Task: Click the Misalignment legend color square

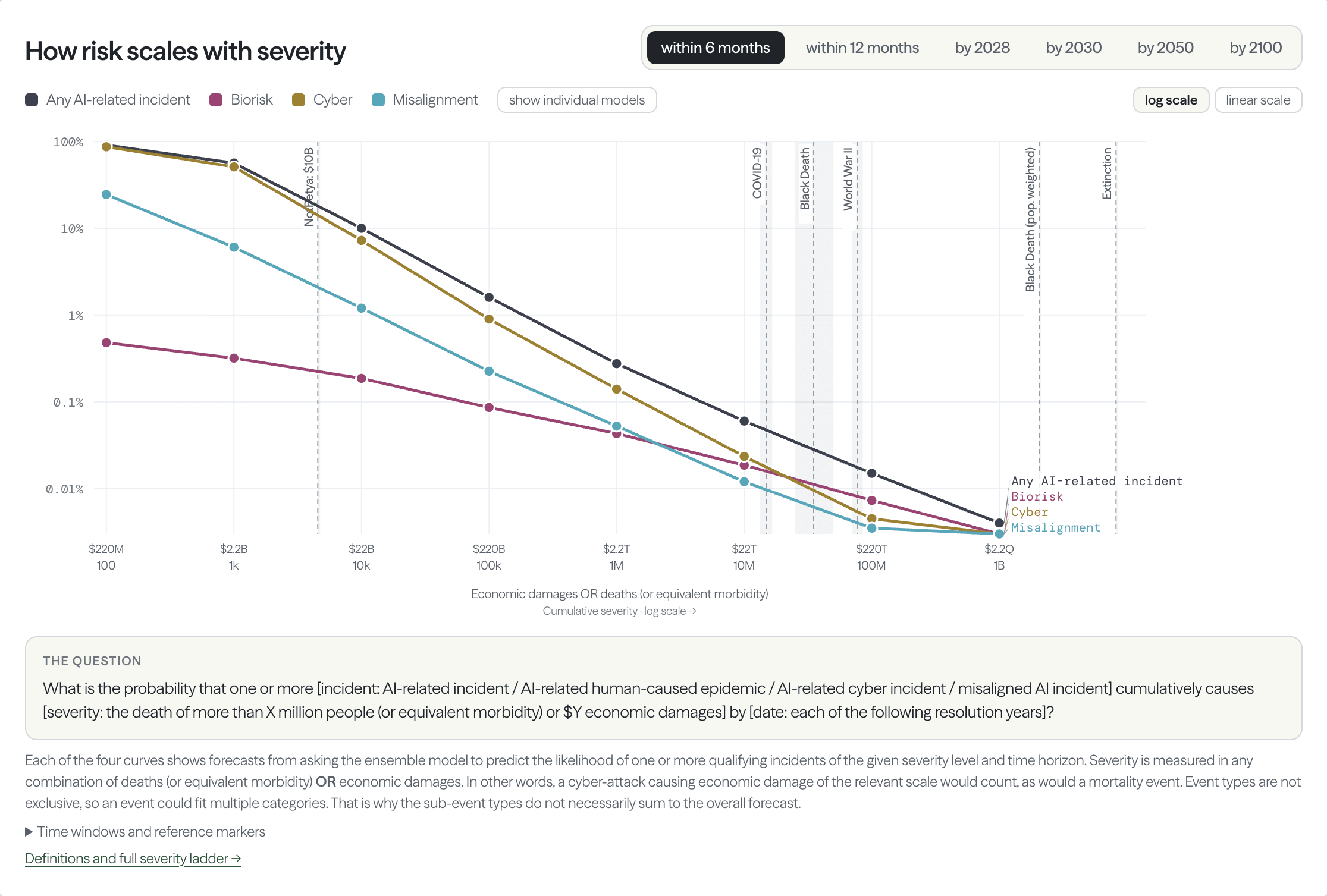Action: click(378, 100)
